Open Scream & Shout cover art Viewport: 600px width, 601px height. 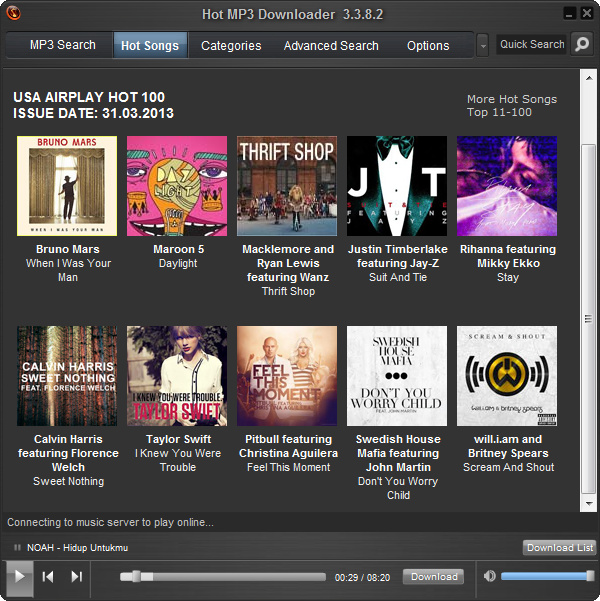tap(507, 376)
